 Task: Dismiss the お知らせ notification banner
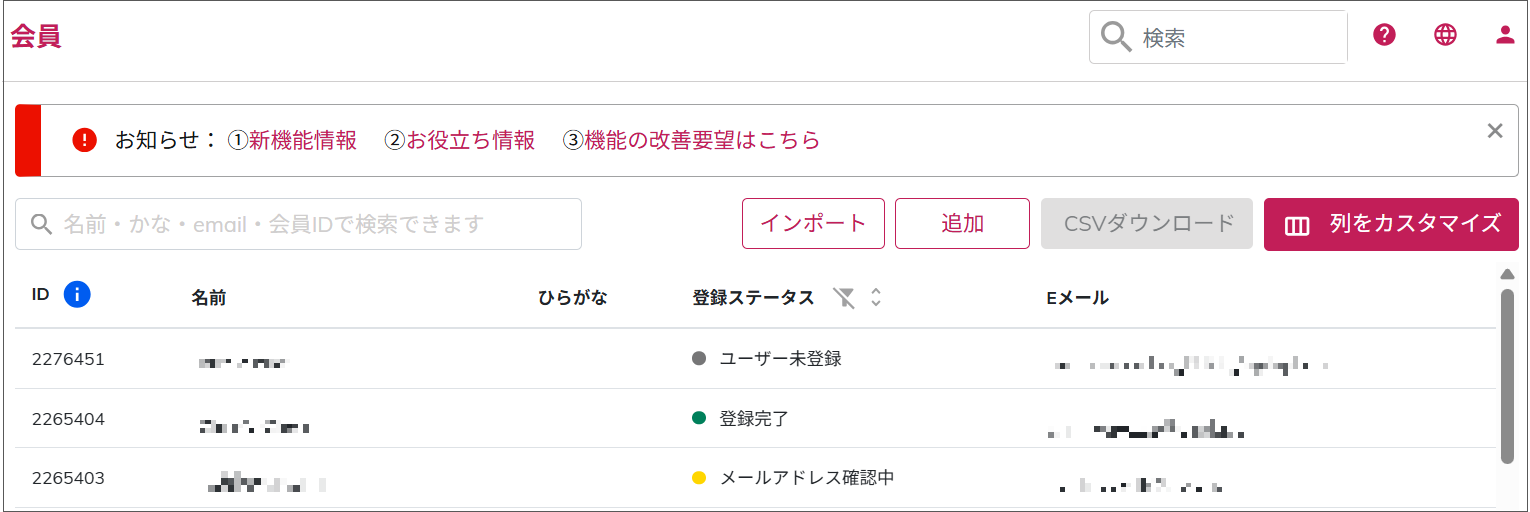click(1495, 131)
